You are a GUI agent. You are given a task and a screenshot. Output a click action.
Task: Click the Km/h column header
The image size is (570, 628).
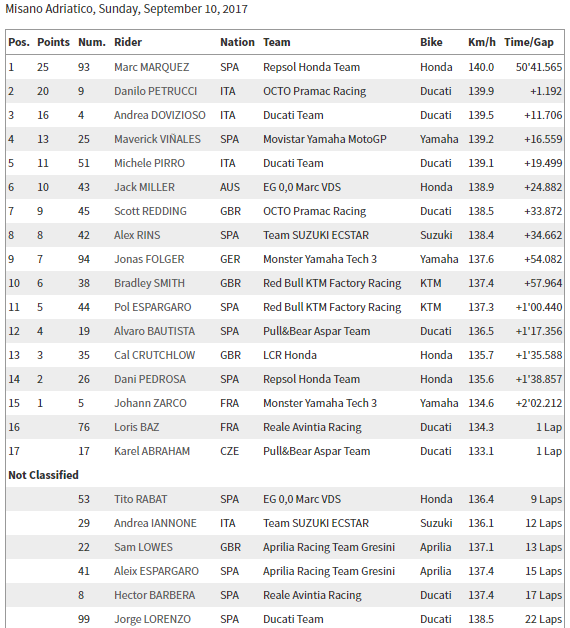(x=481, y=42)
